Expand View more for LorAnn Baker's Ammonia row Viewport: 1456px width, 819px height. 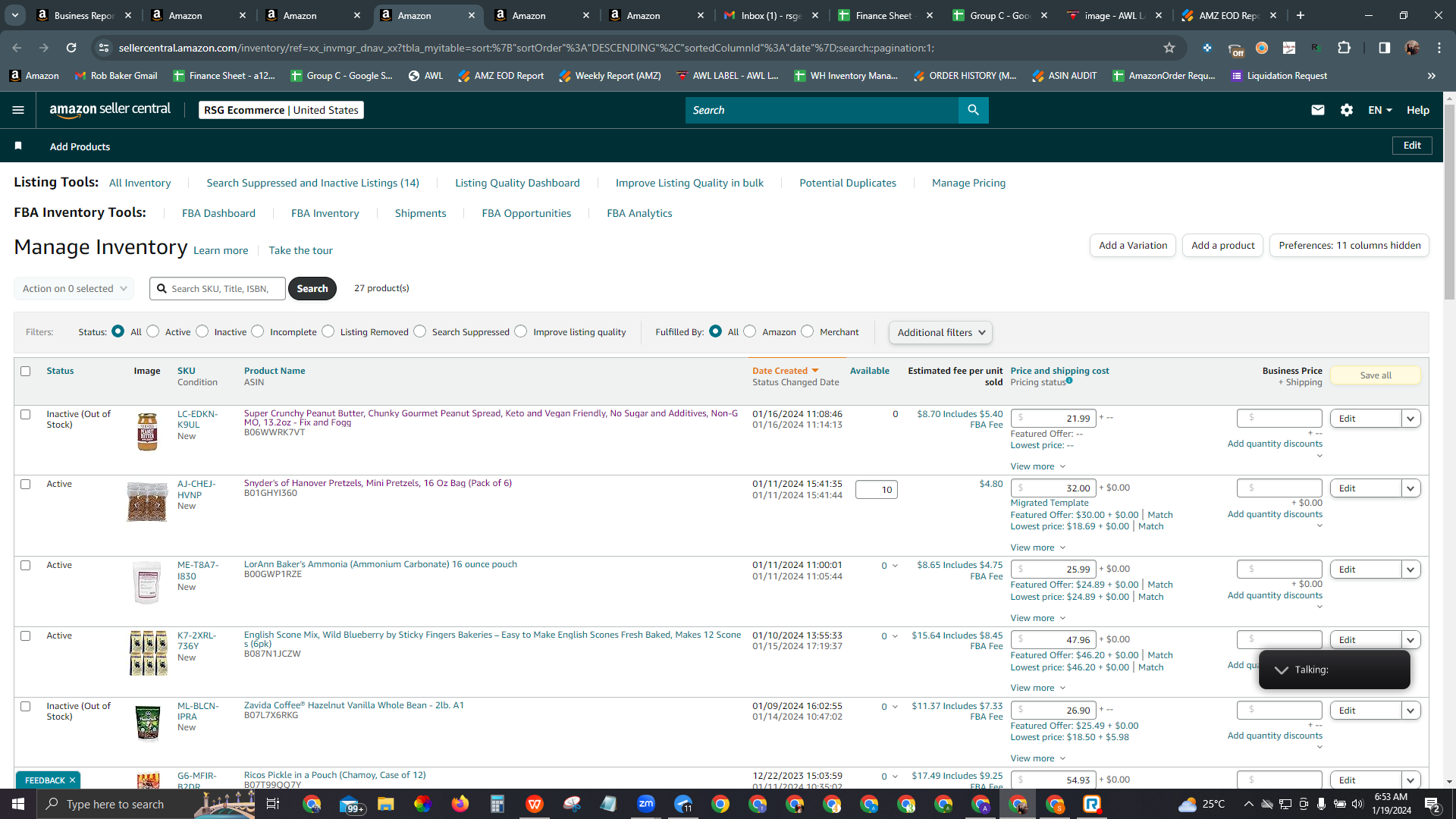tap(1038, 618)
